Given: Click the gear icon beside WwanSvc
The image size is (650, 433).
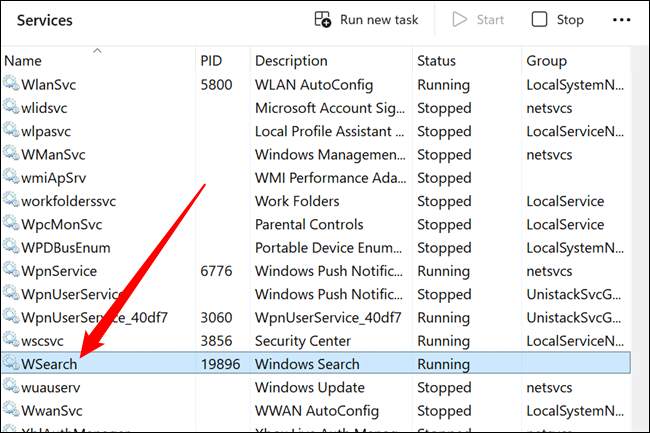Looking at the screenshot, I should point(11,409).
